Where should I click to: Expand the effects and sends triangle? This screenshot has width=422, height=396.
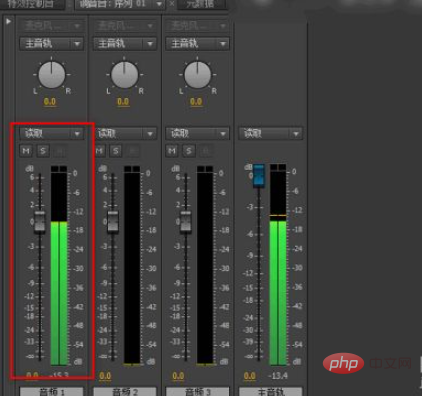tap(8, 21)
